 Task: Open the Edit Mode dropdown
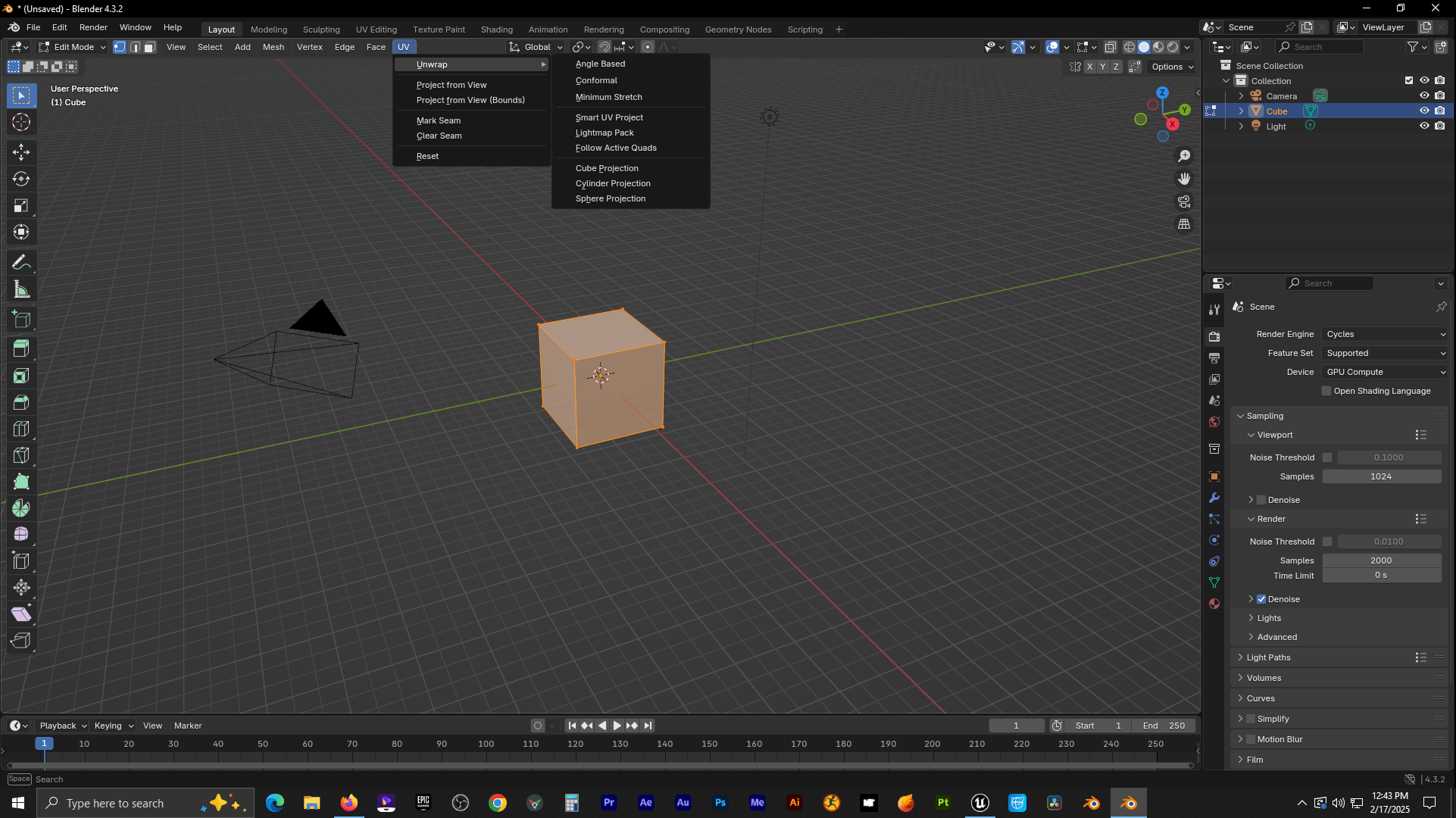(73, 47)
